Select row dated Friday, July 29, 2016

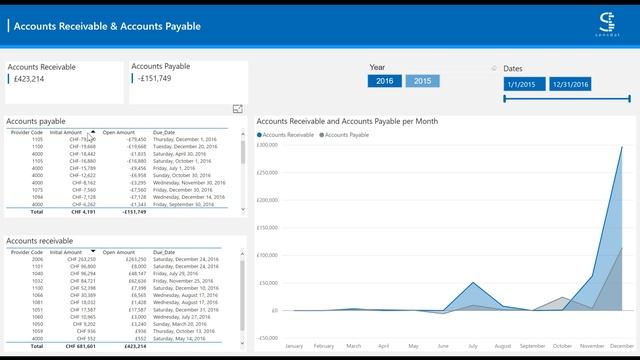(114, 273)
